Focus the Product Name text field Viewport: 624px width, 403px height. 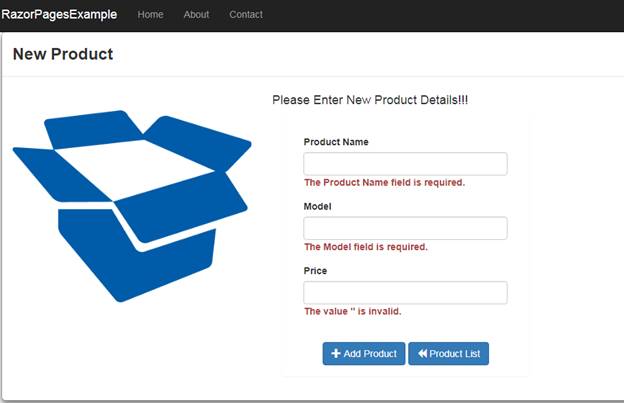tap(405, 164)
